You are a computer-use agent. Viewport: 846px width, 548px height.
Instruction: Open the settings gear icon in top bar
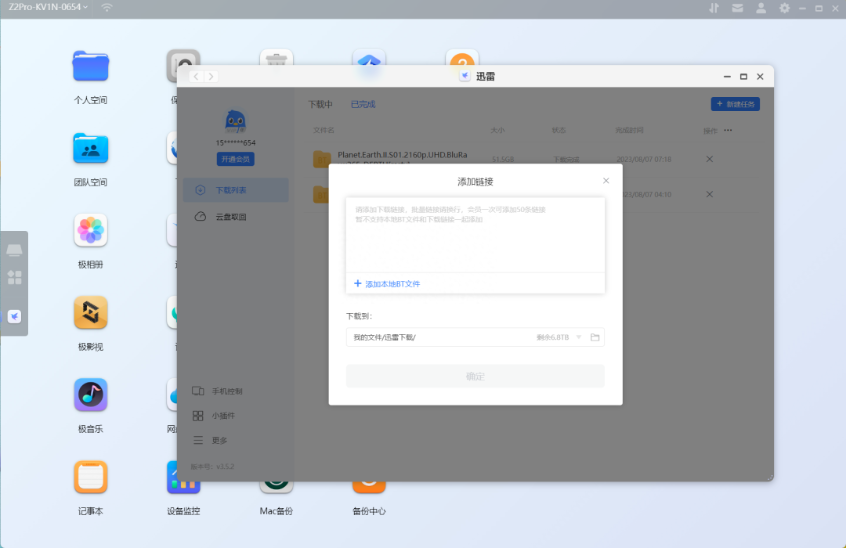[x=784, y=8]
